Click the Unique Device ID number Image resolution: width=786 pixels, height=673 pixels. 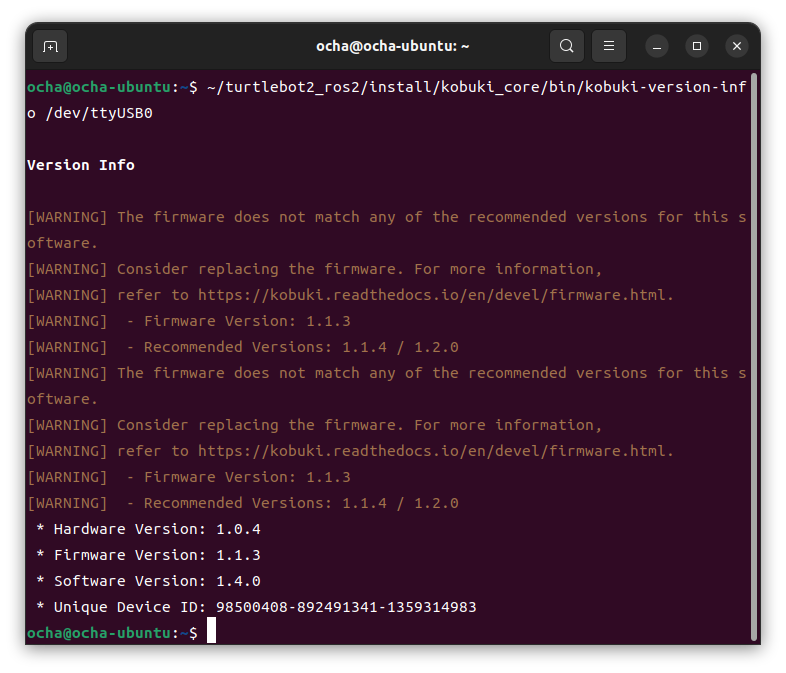[x=346, y=607]
